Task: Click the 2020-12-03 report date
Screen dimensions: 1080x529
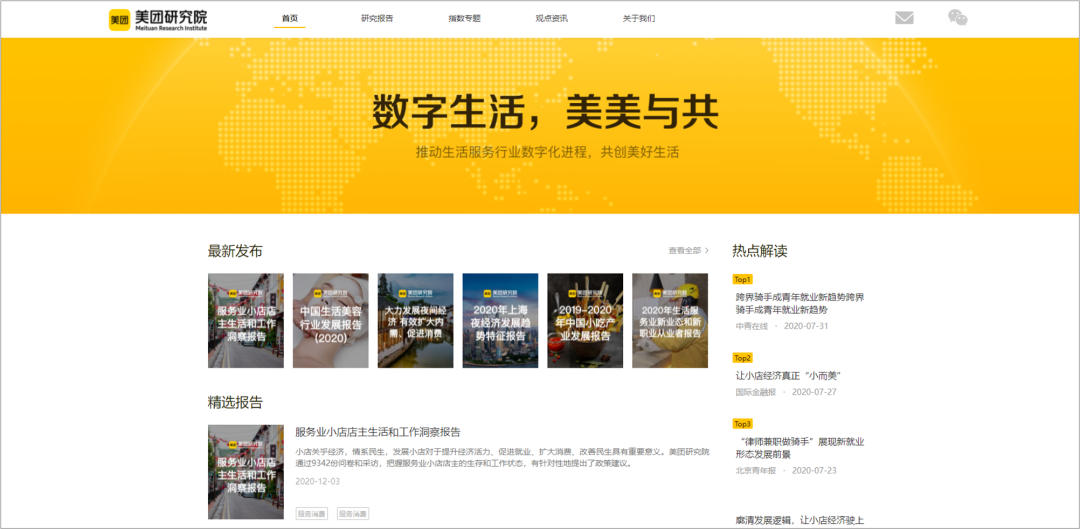Action: tap(318, 481)
